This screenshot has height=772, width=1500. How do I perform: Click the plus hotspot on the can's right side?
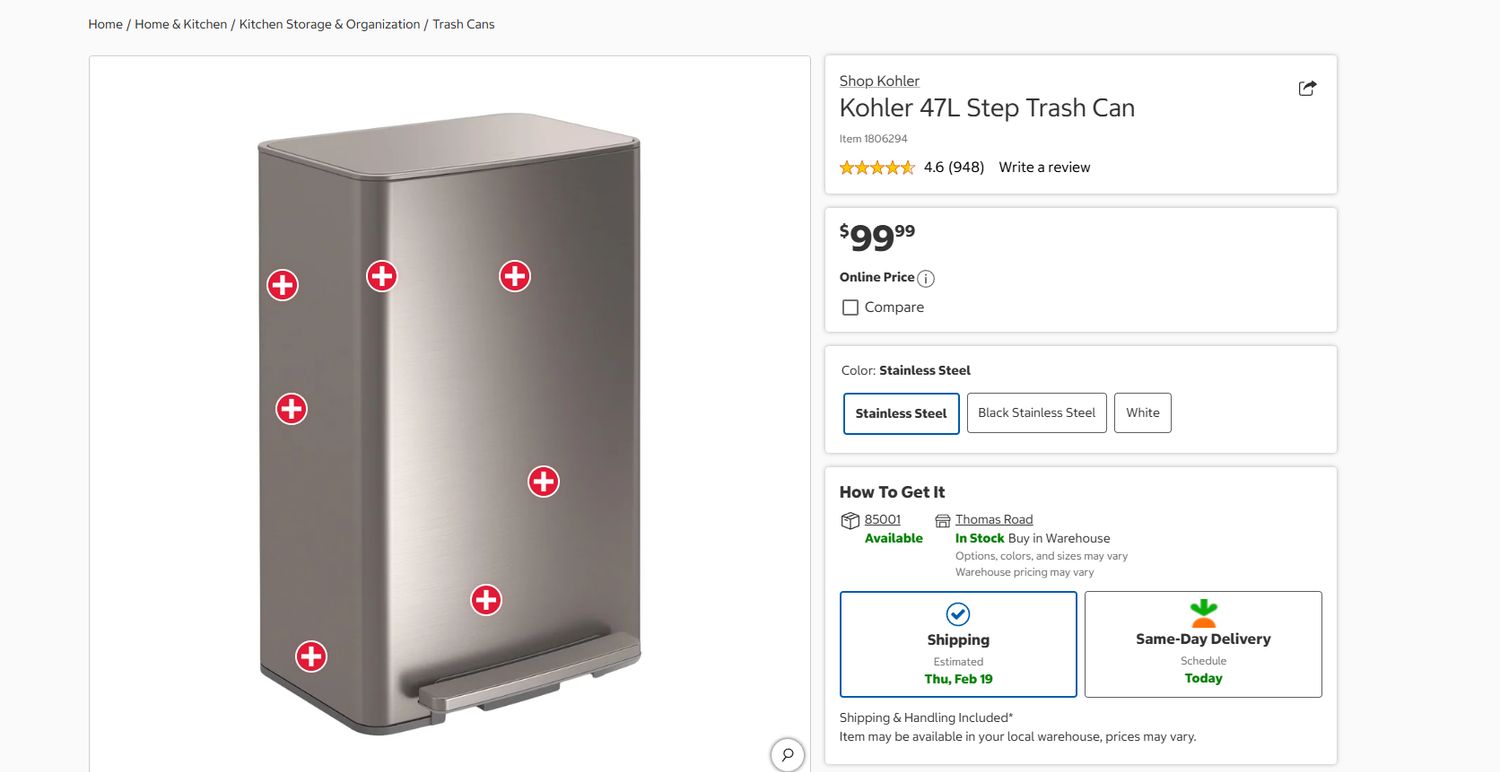click(543, 481)
